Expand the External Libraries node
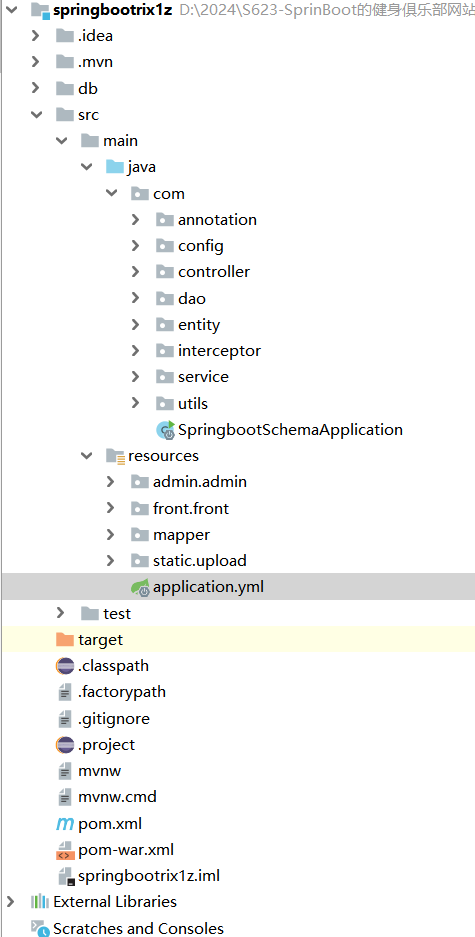This screenshot has width=475, height=937. pyautogui.click(x=10, y=902)
